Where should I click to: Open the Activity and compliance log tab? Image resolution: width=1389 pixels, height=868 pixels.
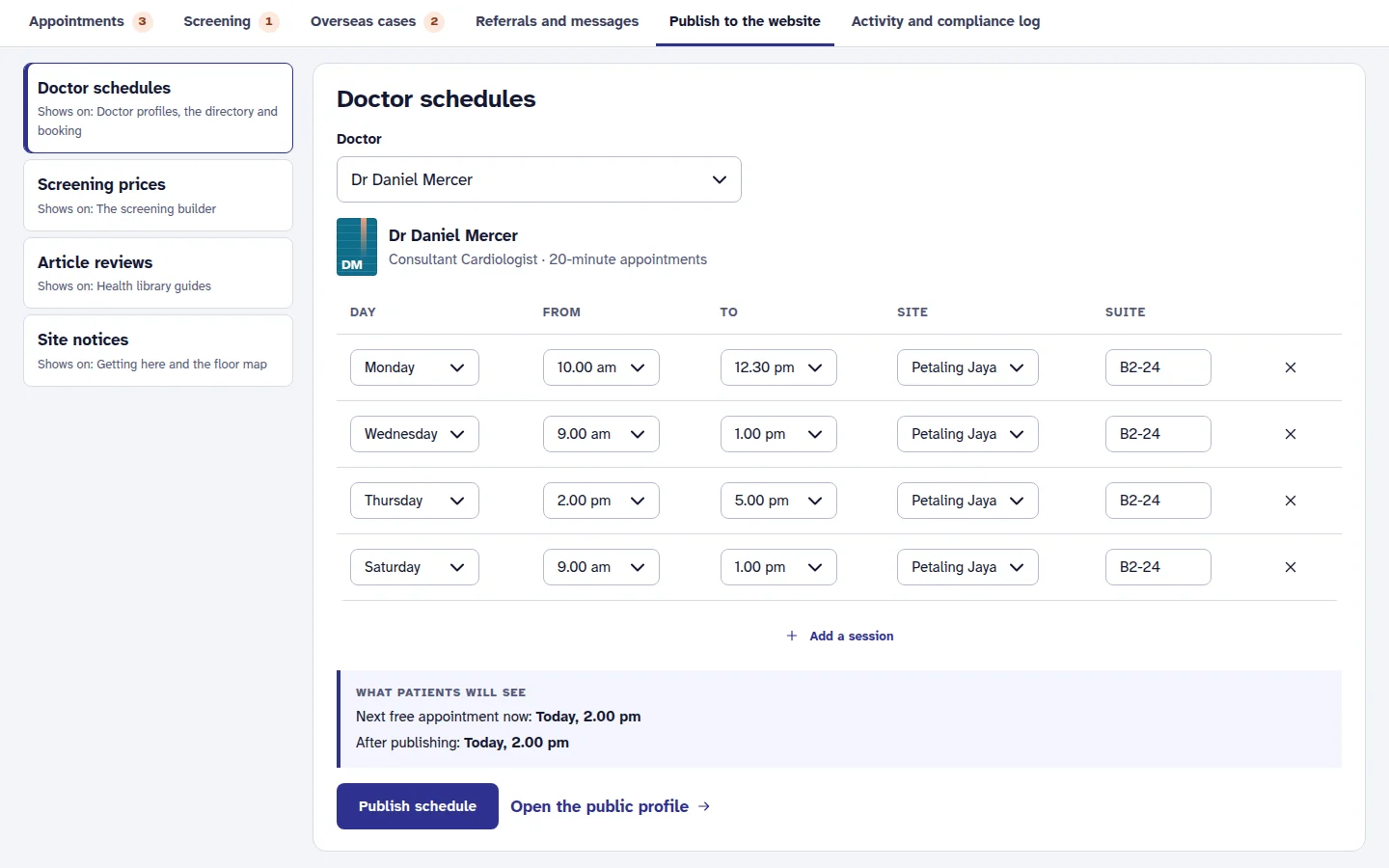[x=945, y=21]
